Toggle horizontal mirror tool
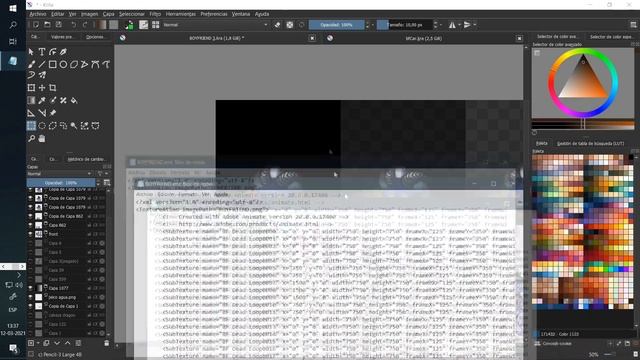 tap(452, 25)
